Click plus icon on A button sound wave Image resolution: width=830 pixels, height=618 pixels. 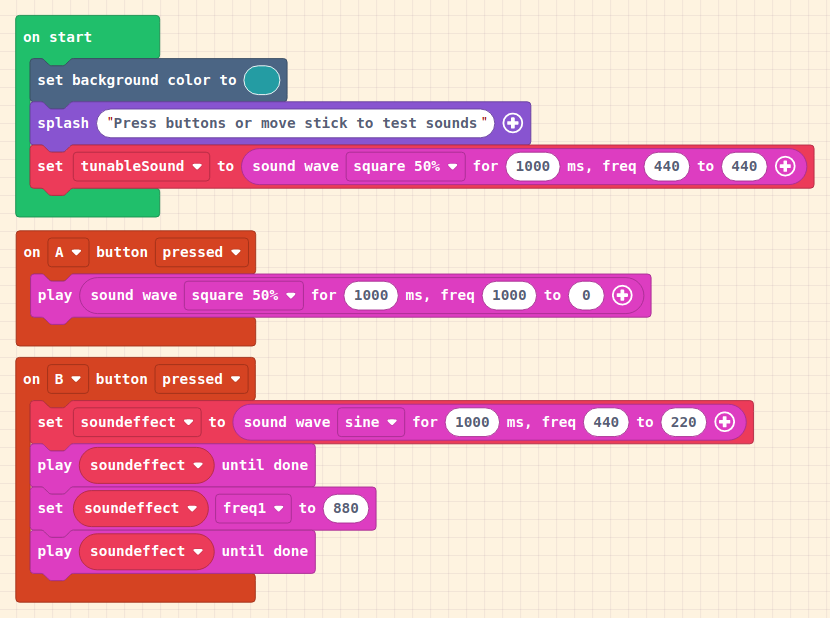point(622,295)
